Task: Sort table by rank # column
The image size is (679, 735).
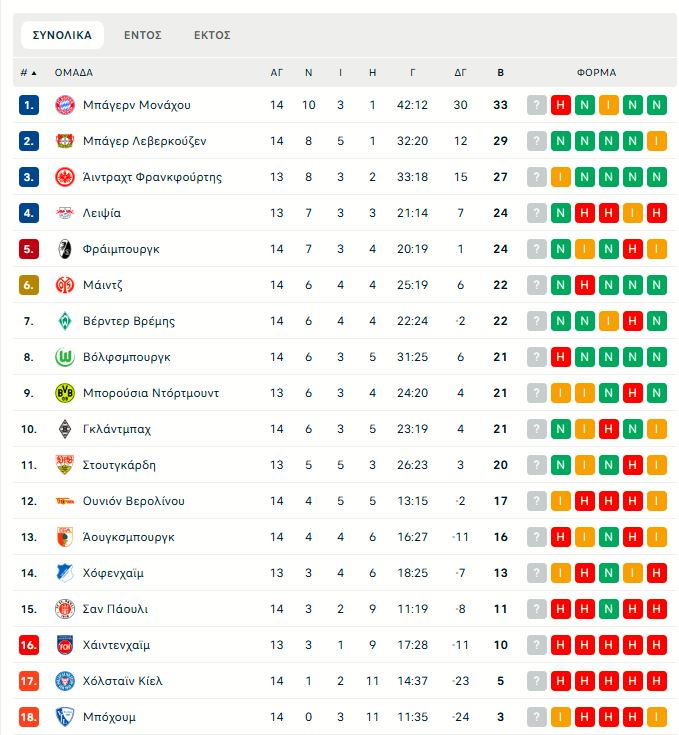Action: coord(28,73)
